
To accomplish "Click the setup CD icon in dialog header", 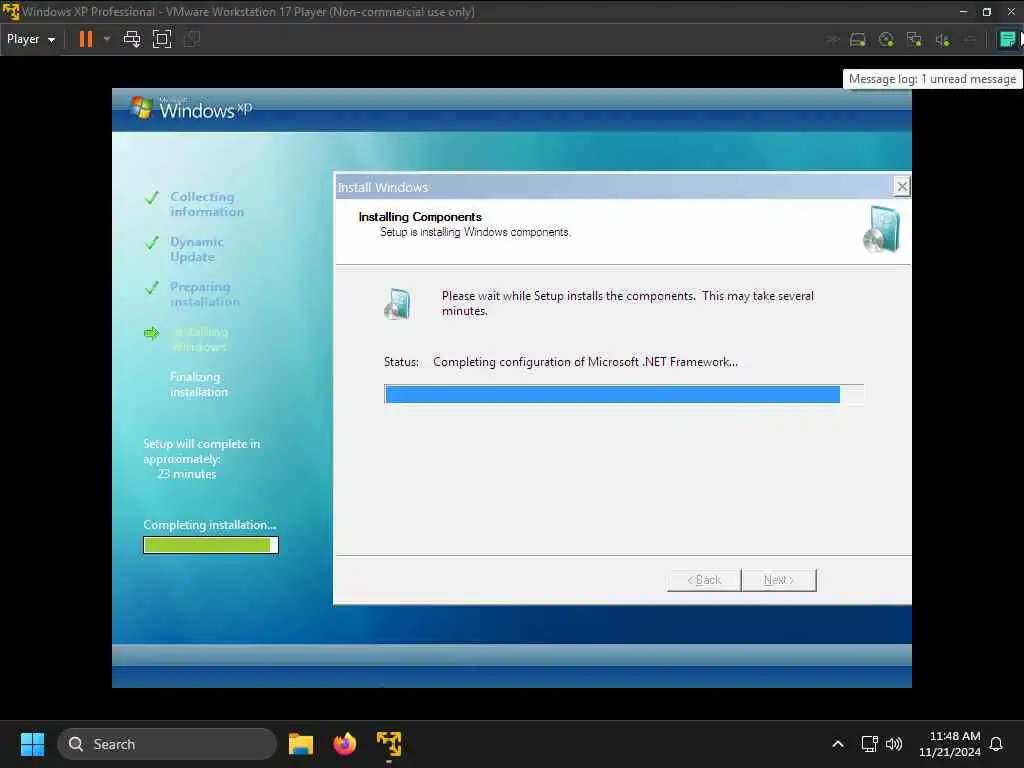I will 882,229.
